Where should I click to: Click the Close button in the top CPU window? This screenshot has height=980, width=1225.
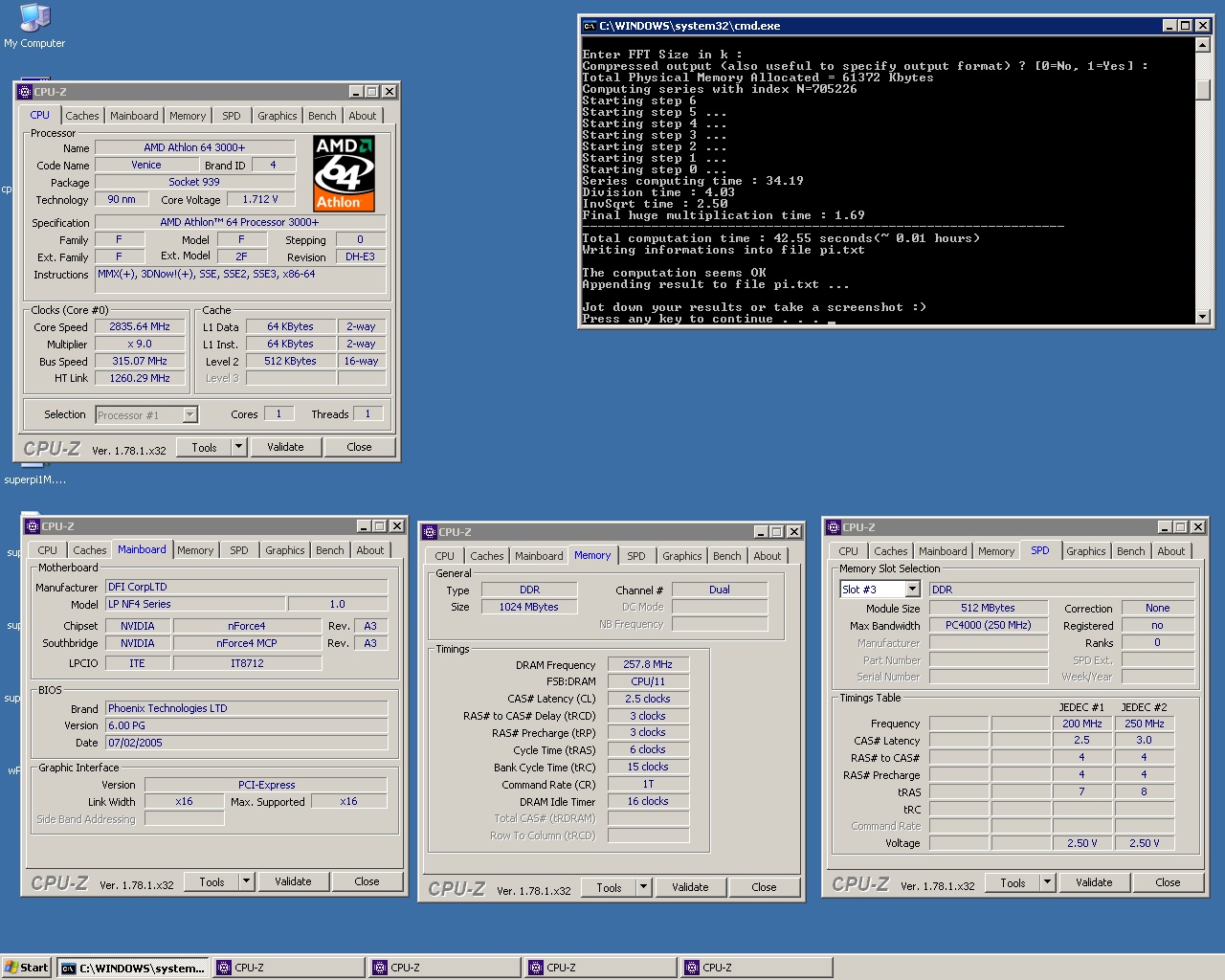pos(360,447)
